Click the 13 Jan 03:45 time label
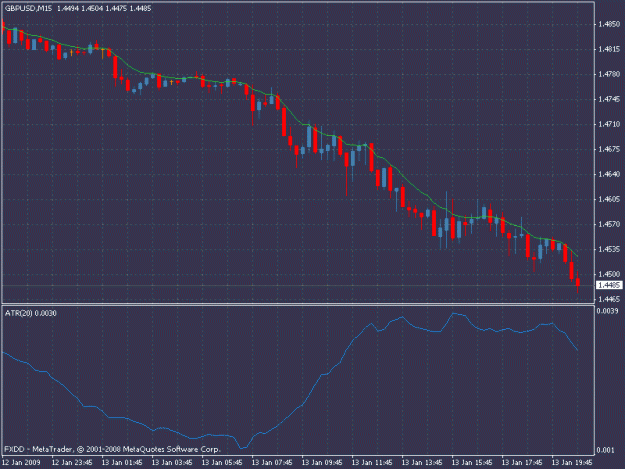 click(x=172, y=462)
